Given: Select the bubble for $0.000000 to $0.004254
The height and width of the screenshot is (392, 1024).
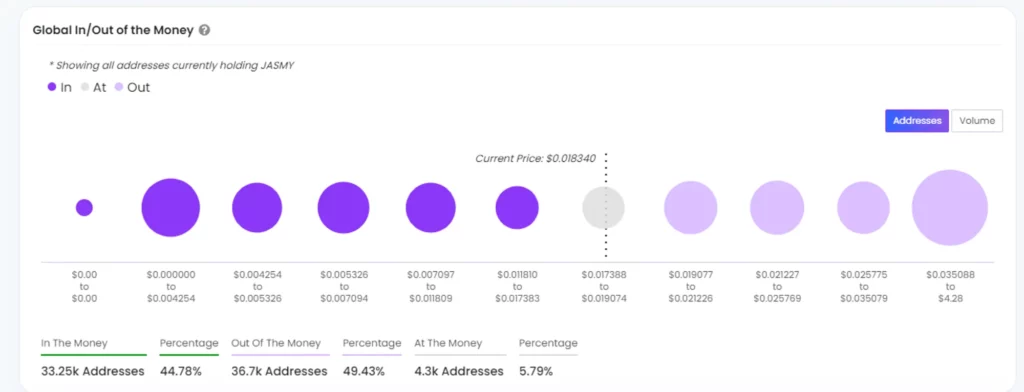Looking at the screenshot, I should (x=170, y=208).
